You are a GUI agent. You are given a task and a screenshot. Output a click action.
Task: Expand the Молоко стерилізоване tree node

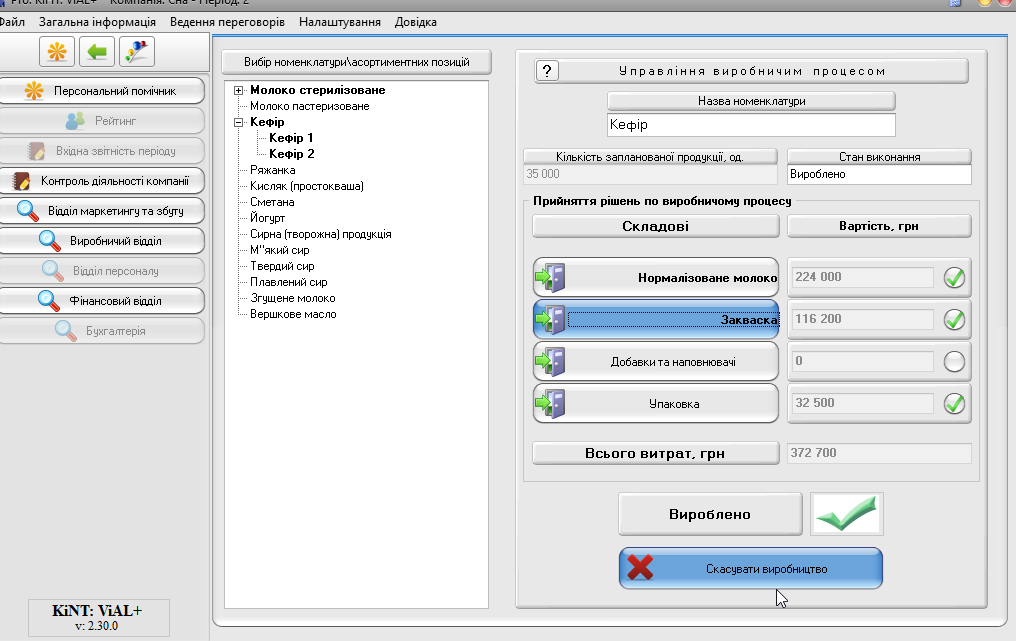238,91
